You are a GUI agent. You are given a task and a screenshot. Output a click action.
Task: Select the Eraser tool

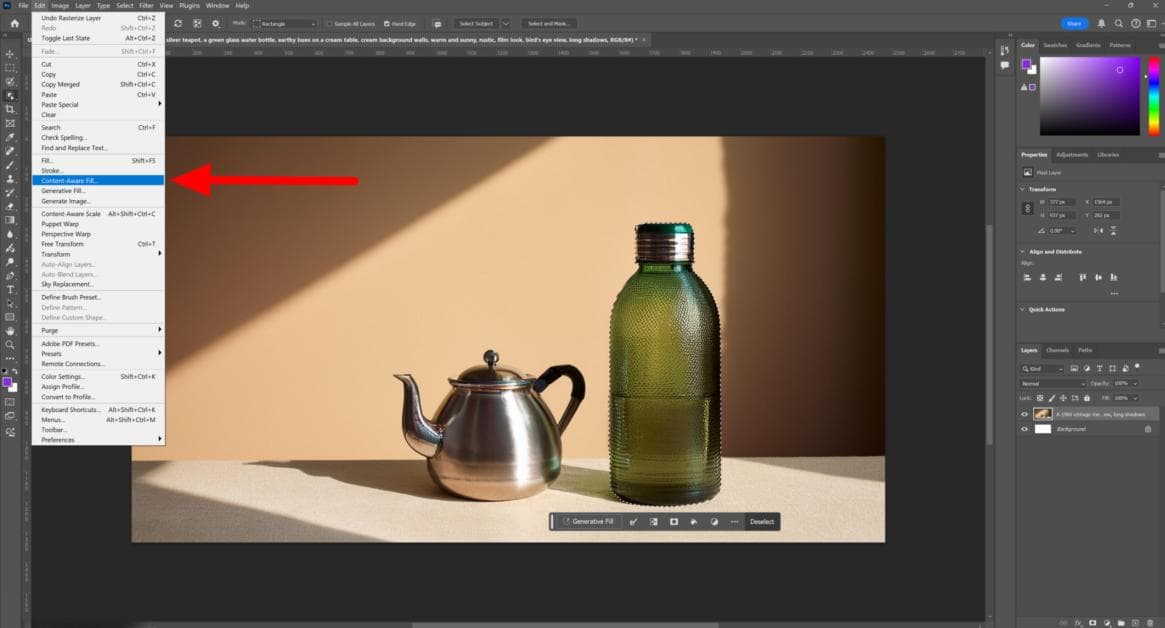10,207
